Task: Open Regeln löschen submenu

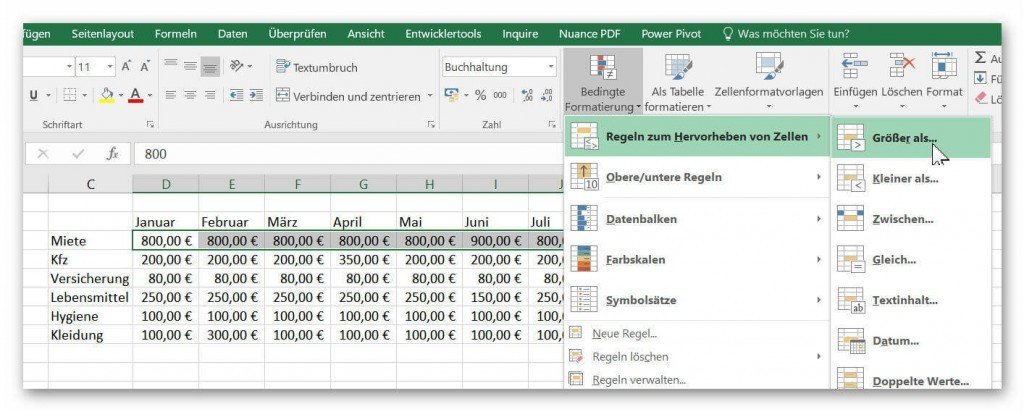Action: [697, 357]
